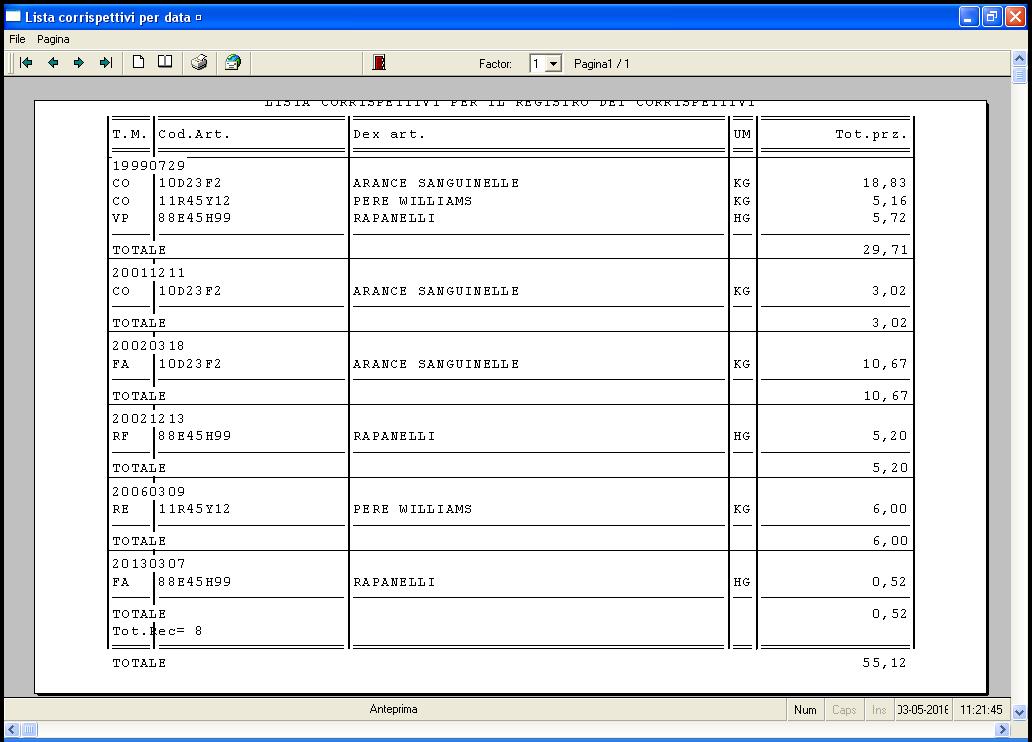
Task: Click date 20060309 in the report
Action: [x=149, y=492]
